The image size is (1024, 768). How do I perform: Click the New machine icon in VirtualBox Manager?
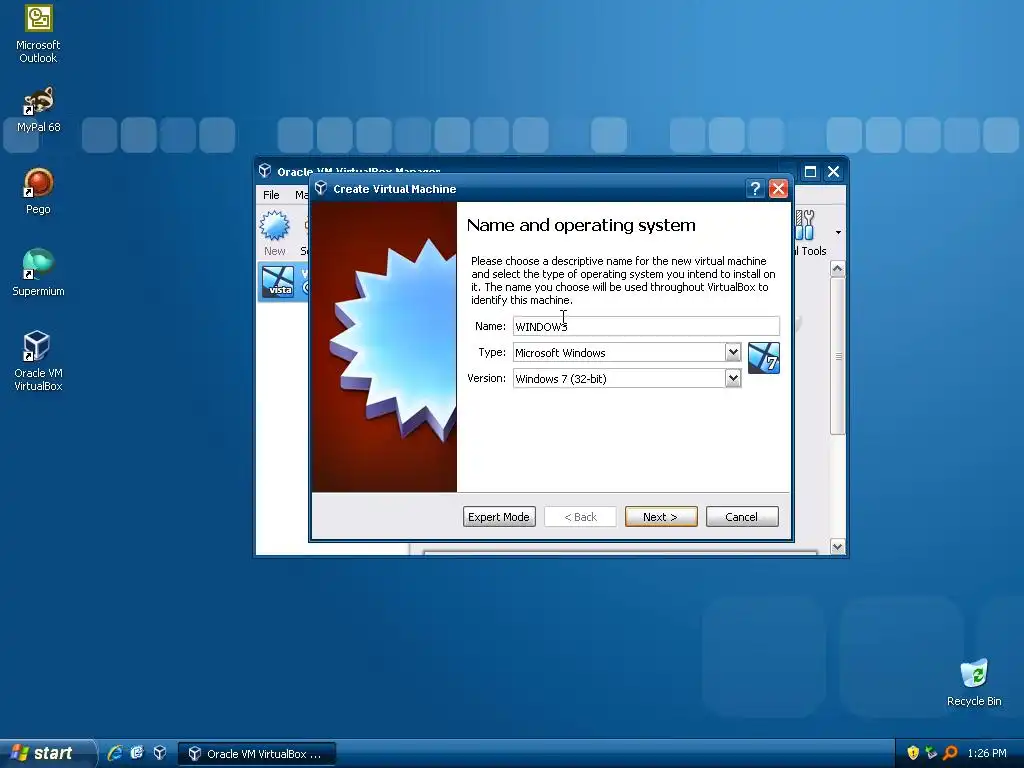[x=274, y=232]
